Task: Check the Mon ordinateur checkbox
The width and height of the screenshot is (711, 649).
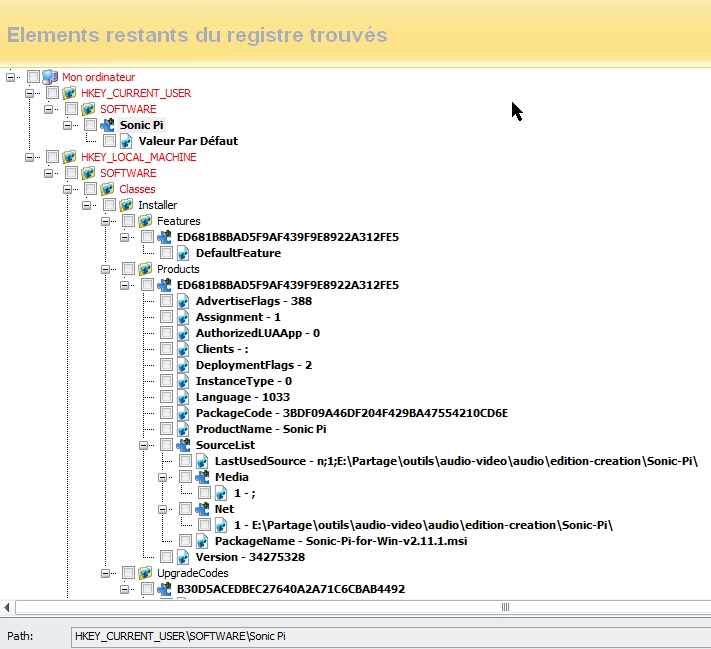Action: [x=34, y=77]
